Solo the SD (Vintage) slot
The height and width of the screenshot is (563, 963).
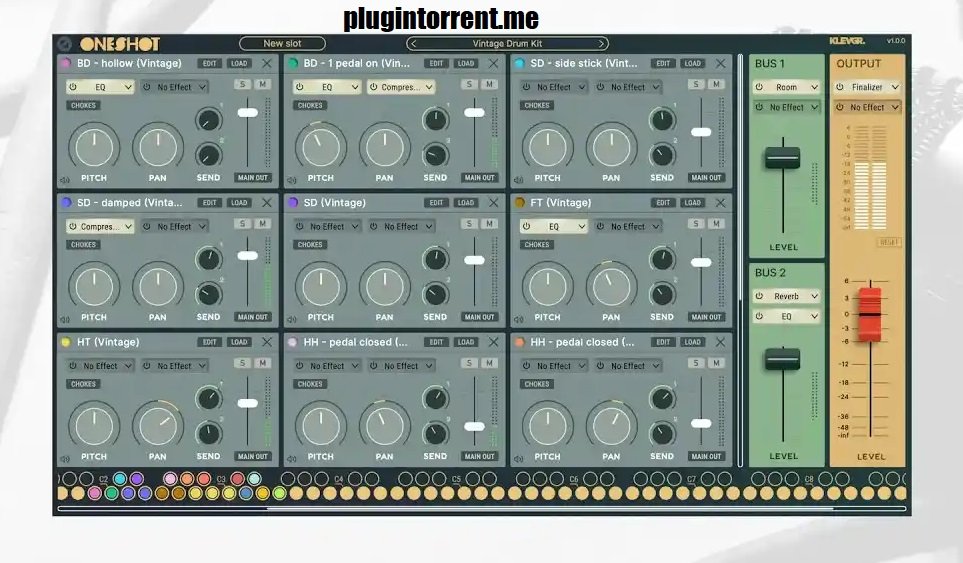[x=469, y=223]
